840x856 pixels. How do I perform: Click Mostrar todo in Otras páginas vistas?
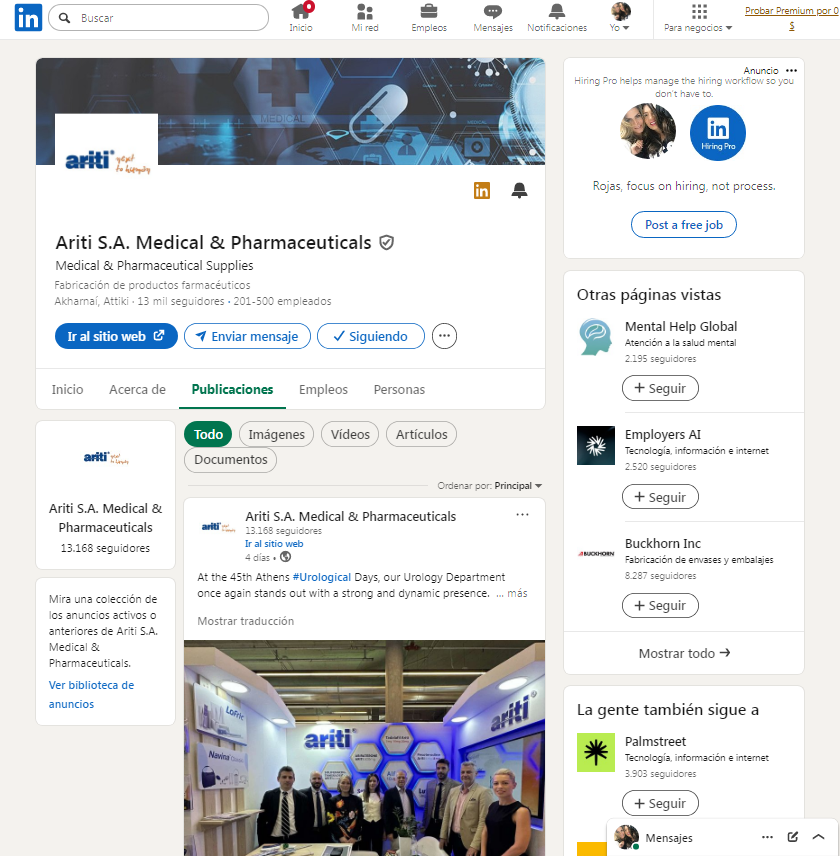(x=684, y=653)
